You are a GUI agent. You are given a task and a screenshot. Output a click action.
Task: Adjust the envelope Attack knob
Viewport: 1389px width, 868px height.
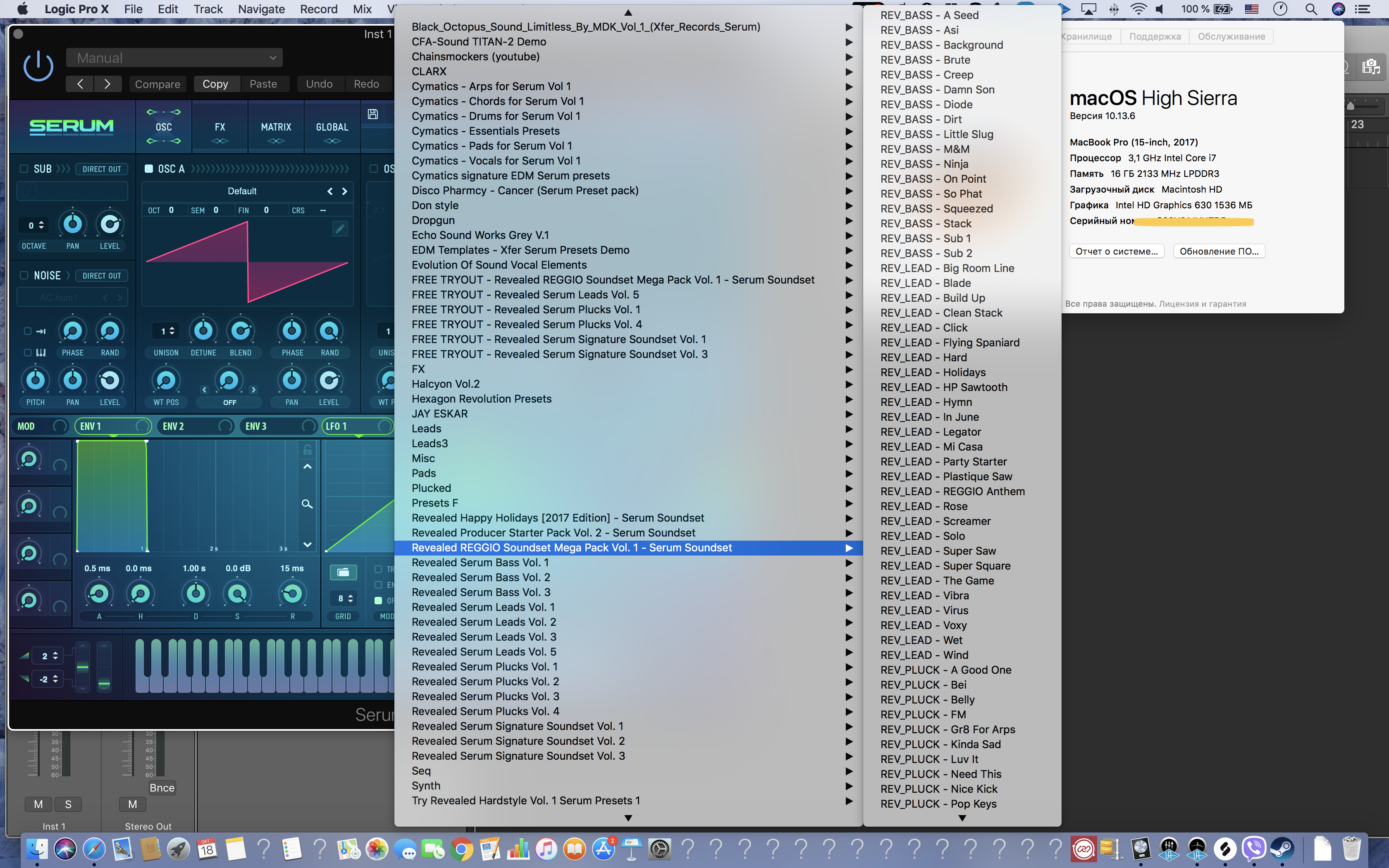point(99,594)
